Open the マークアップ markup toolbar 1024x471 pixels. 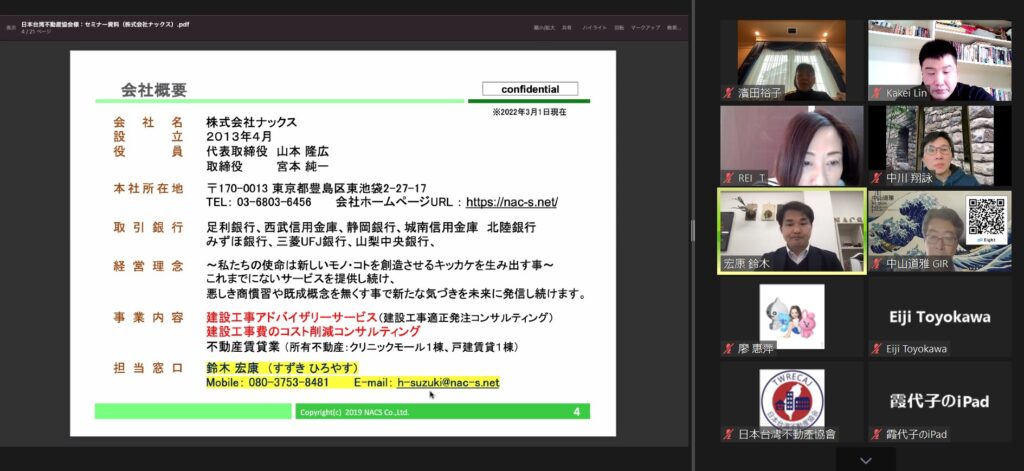point(645,27)
